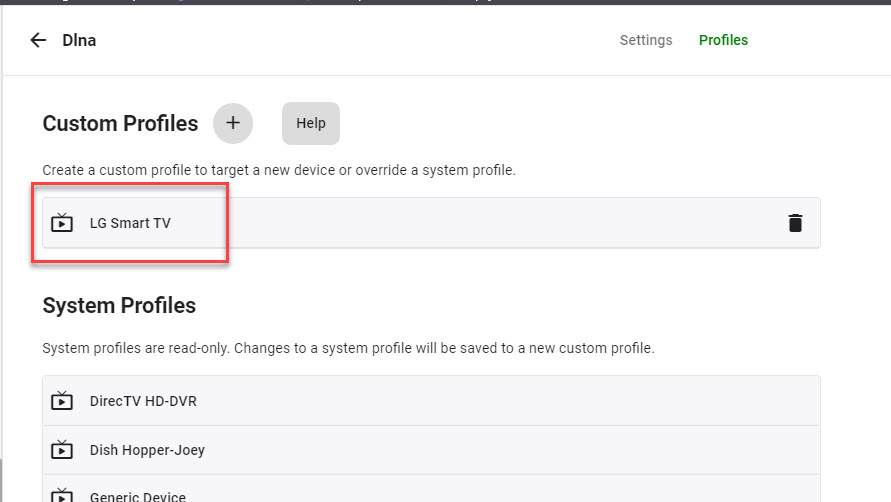Open the Help button
891x502 pixels.
[x=311, y=123]
